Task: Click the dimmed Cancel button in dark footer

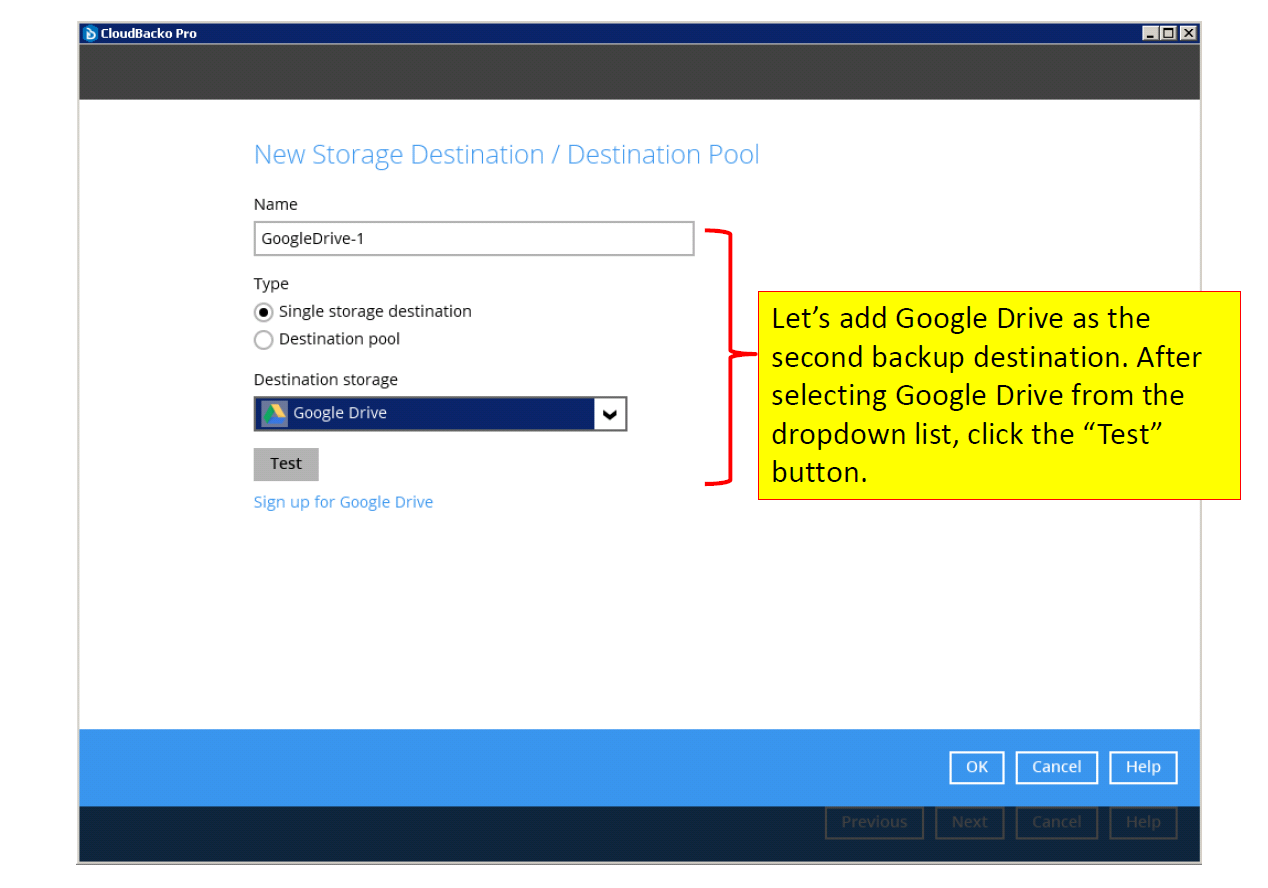Action: click(1056, 822)
